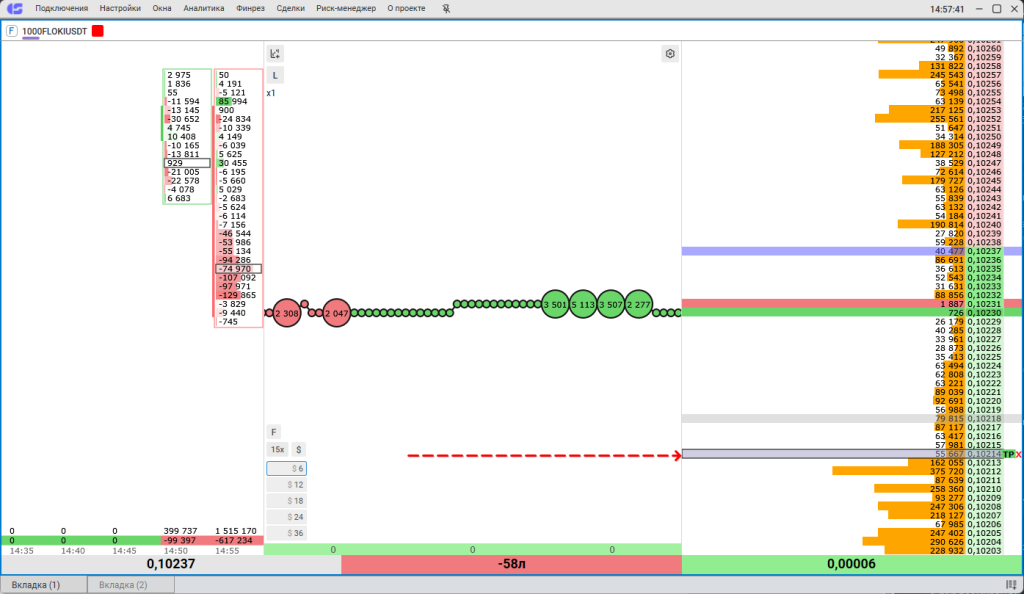
Task: Expand the Аналитика menu
Action: (x=204, y=9)
